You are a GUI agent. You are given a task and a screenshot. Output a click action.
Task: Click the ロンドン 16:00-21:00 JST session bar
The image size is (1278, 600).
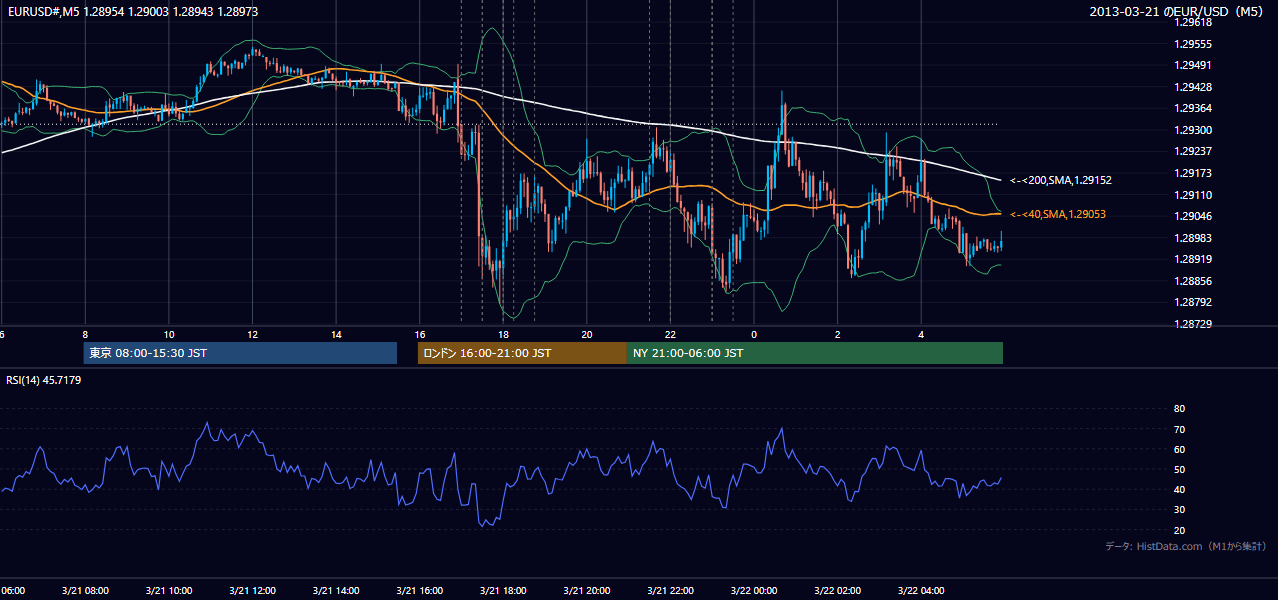[x=522, y=353]
